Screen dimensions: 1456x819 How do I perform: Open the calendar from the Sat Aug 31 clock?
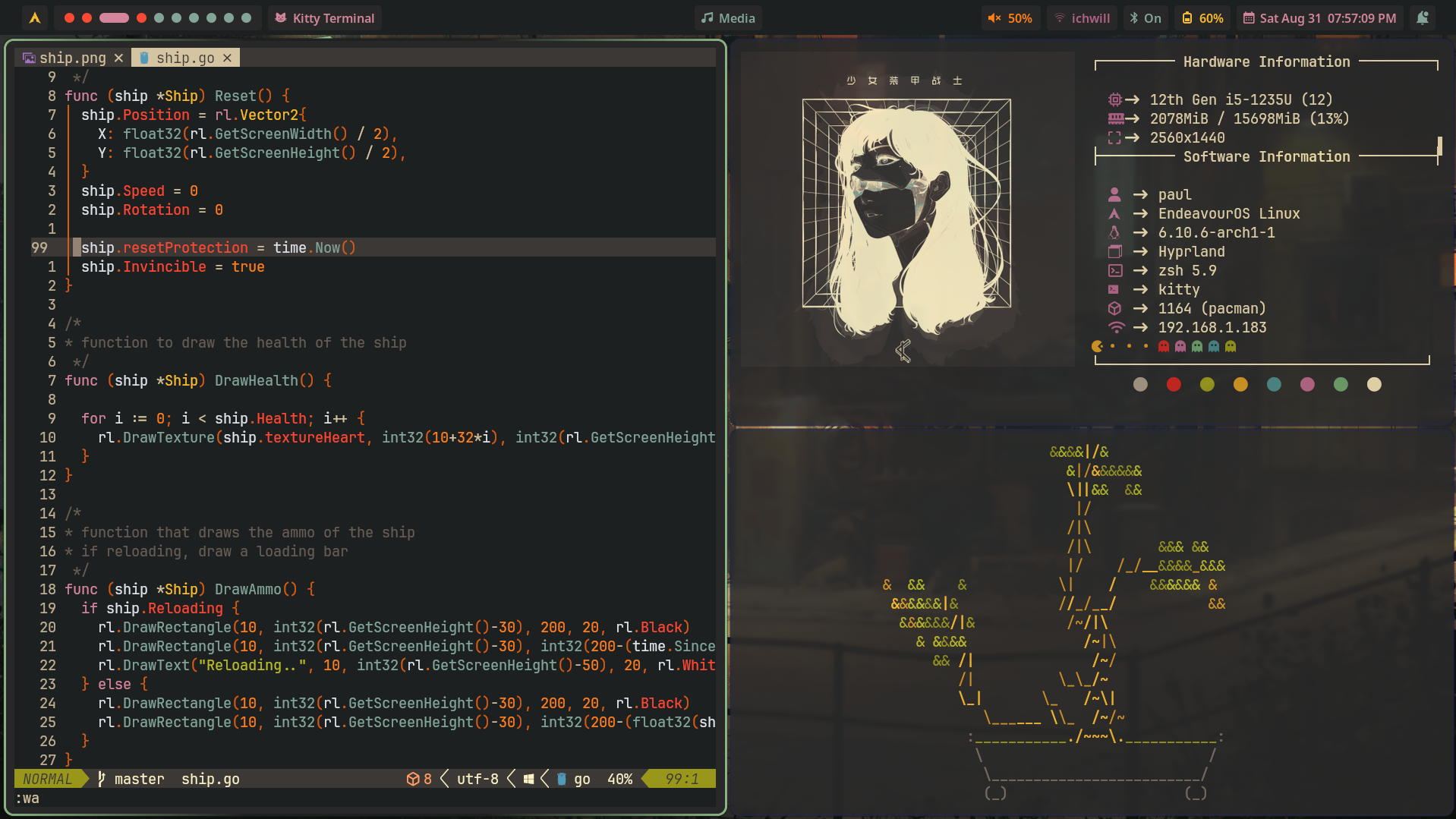[1319, 18]
